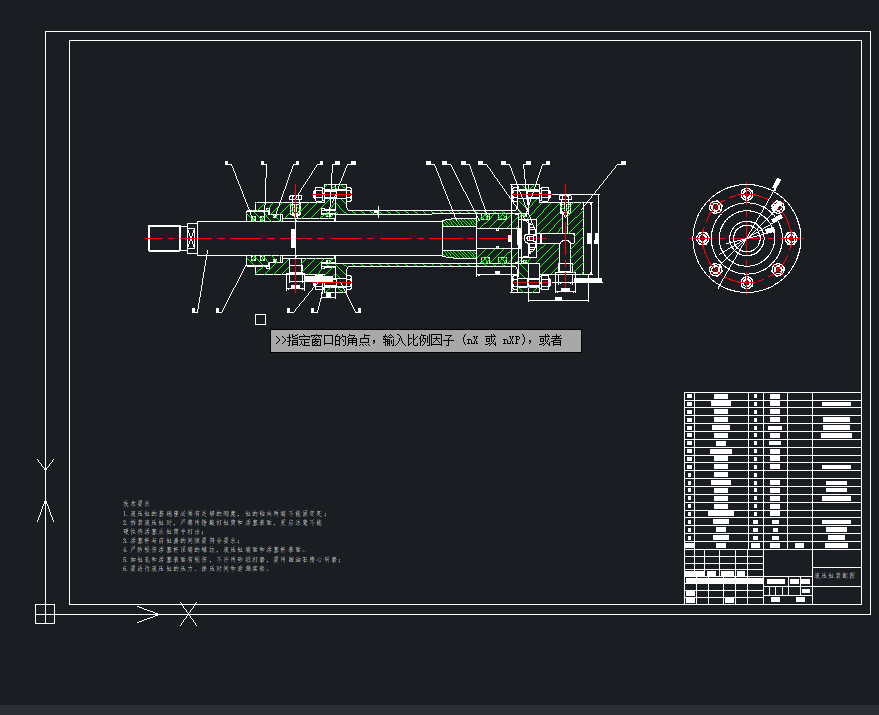Screen dimensions: 879x715
Task: Click the square pickbox cursor below the cylinder
Action: pos(260,319)
